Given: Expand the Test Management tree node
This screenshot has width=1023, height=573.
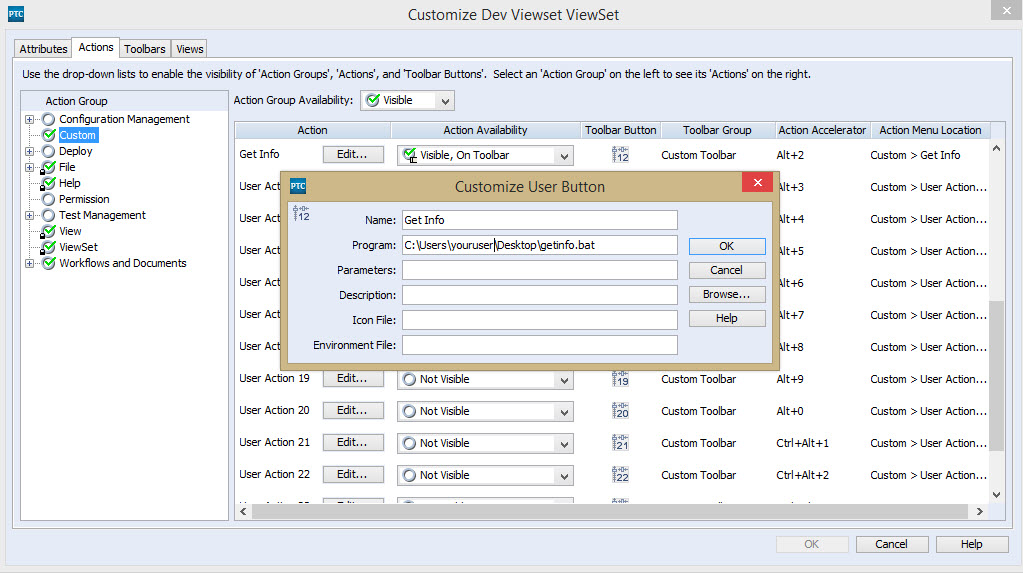Looking at the screenshot, I should 29,215.
